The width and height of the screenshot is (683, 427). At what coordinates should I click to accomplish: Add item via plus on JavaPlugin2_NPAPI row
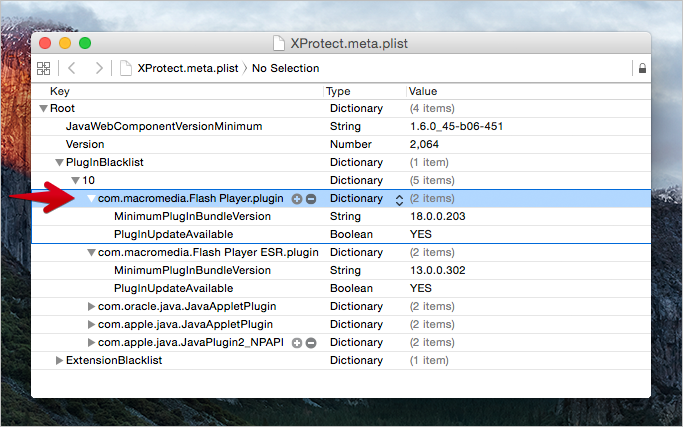[297, 343]
